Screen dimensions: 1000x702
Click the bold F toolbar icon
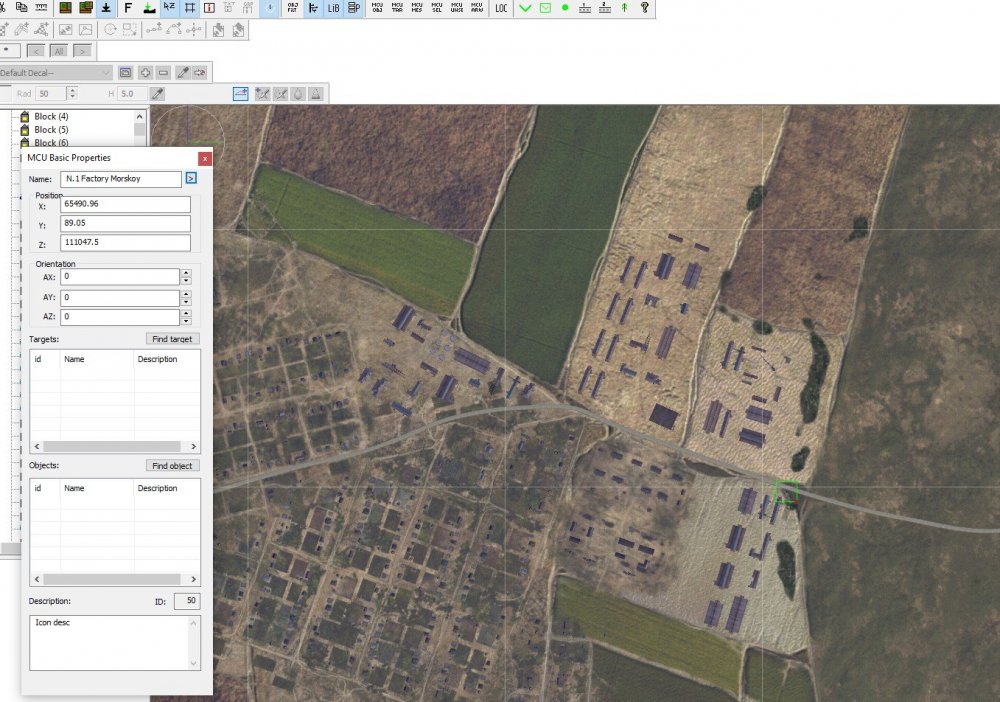(x=128, y=8)
